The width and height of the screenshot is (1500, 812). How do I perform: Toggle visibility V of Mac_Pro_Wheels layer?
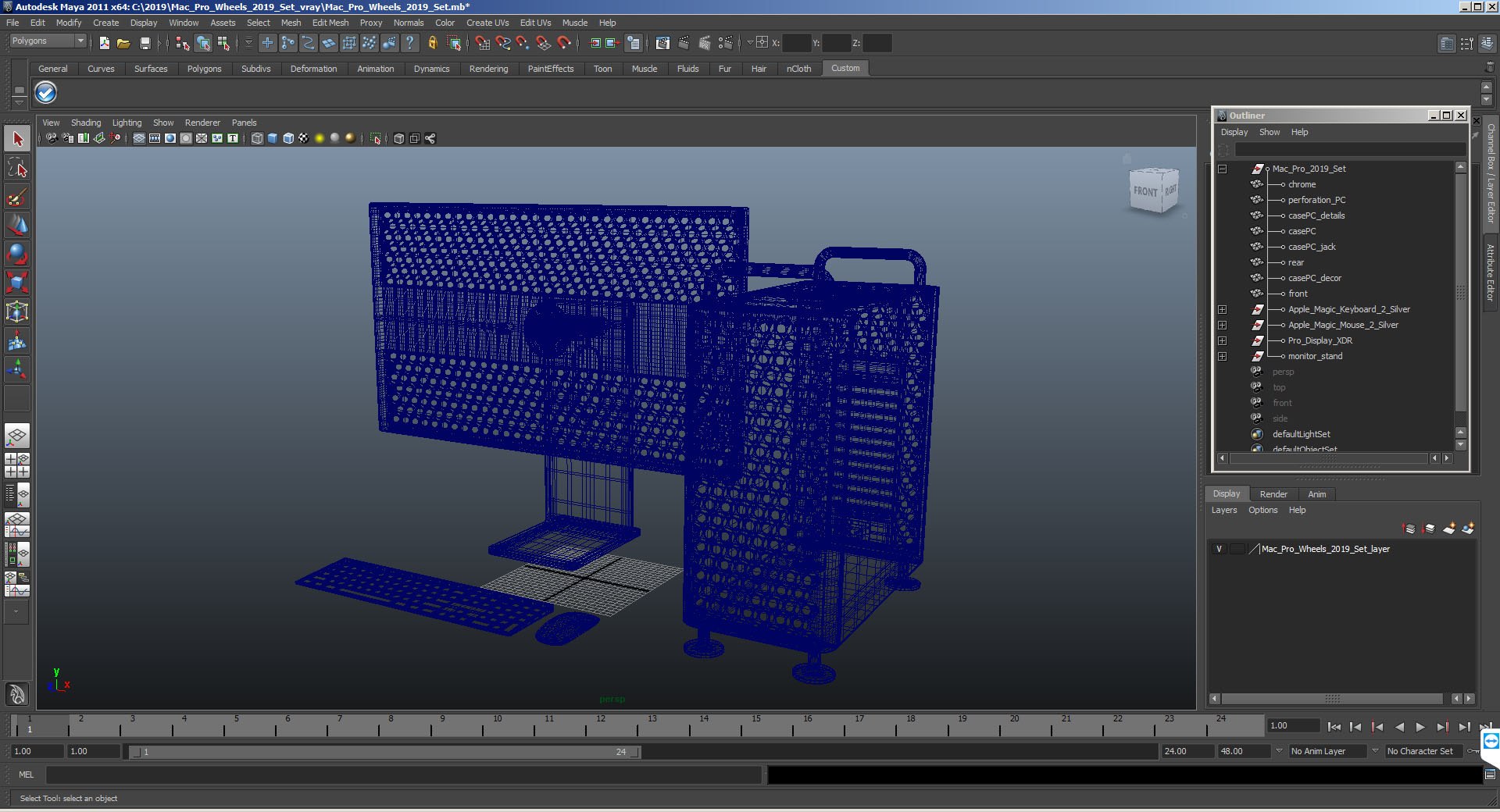tap(1219, 549)
